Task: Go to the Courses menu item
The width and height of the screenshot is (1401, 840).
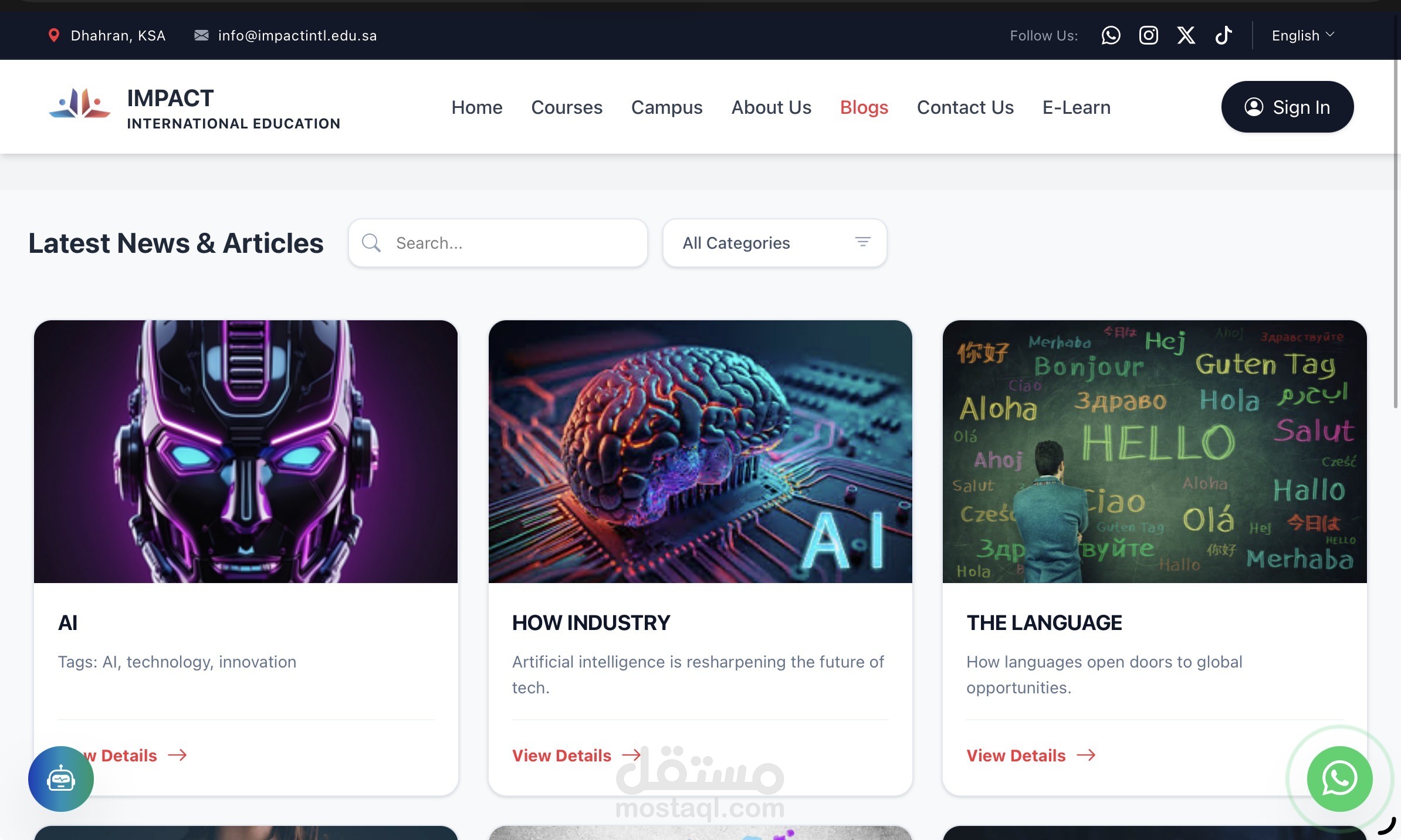Action: click(567, 107)
